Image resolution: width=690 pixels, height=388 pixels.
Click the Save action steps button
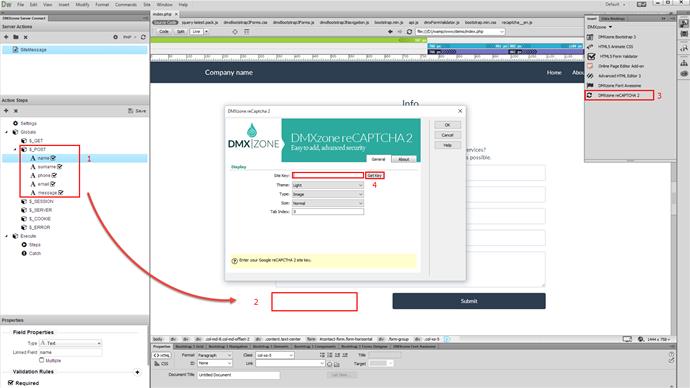(137, 111)
